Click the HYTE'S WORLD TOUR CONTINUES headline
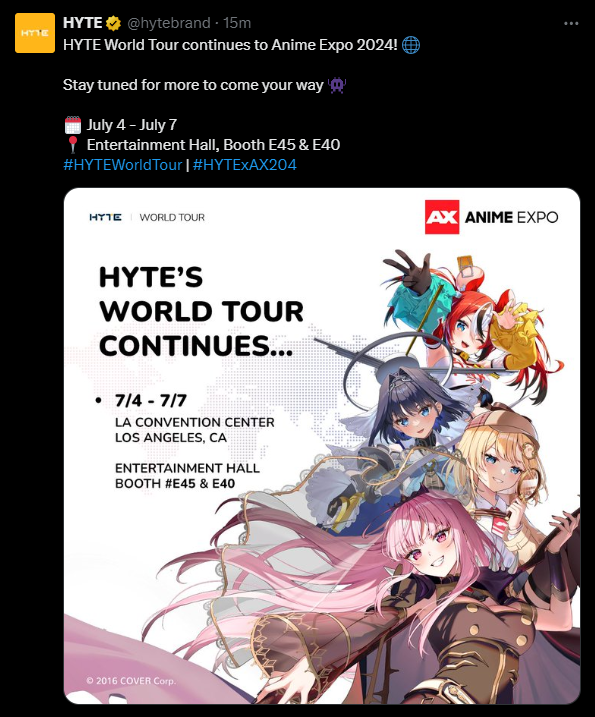Viewport: 595px width, 717px height. (201, 312)
